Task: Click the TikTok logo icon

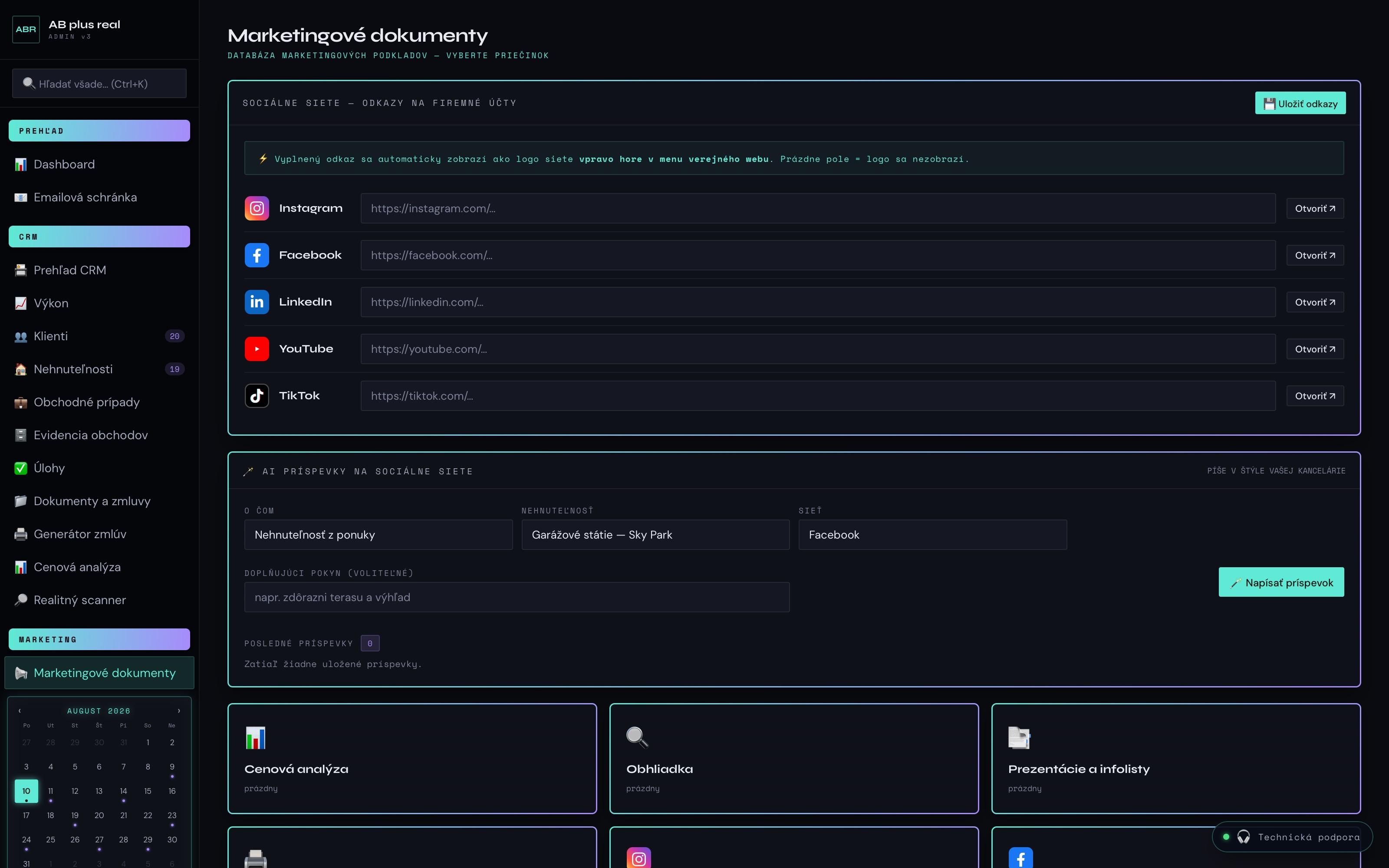Action: pos(257,396)
